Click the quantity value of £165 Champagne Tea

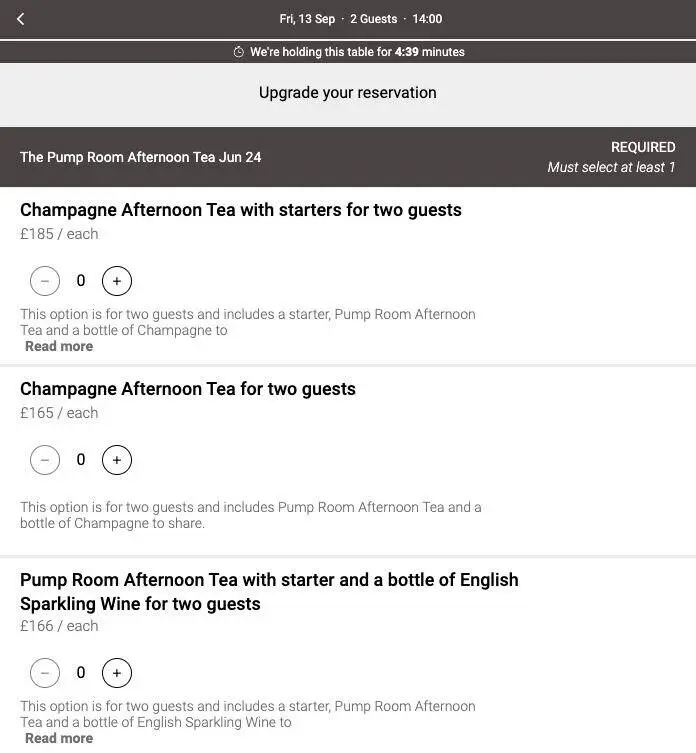81,460
